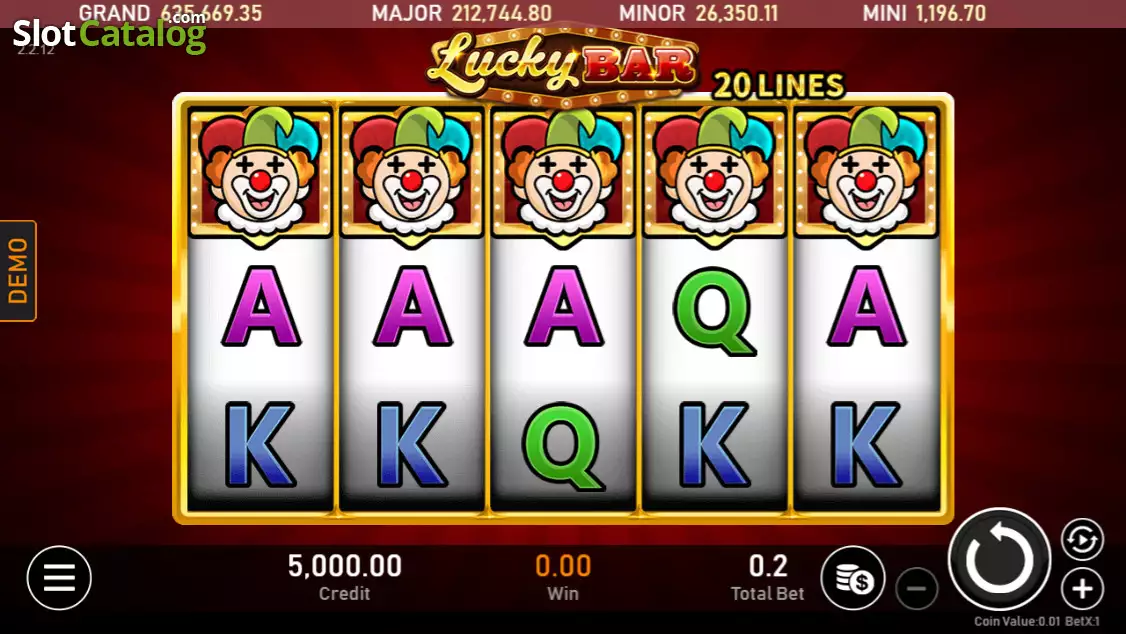This screenshot has height=634, width=1126.
Task: Click the Credit balance display
Action: click(x=345, y=577)
